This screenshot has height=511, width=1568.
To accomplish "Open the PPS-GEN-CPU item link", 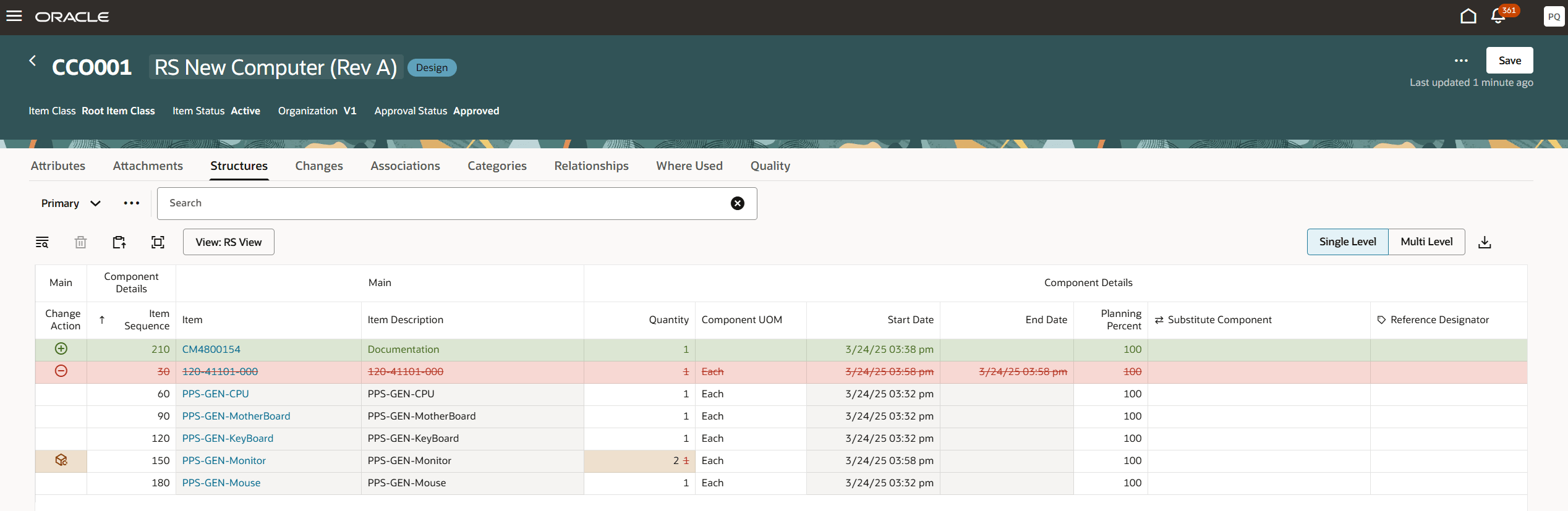I will click(215, 394).
